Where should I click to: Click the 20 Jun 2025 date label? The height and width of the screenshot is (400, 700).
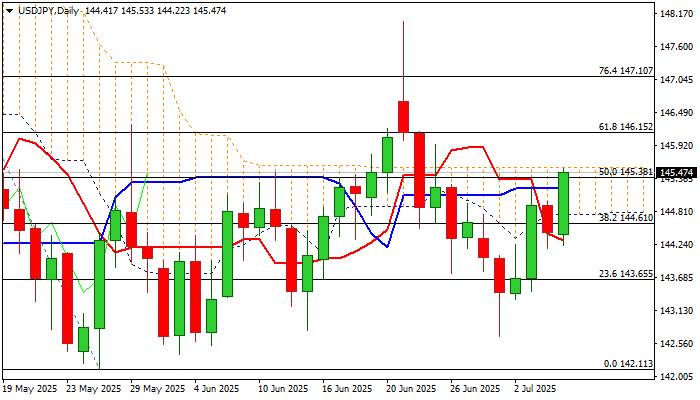(411, 389)
